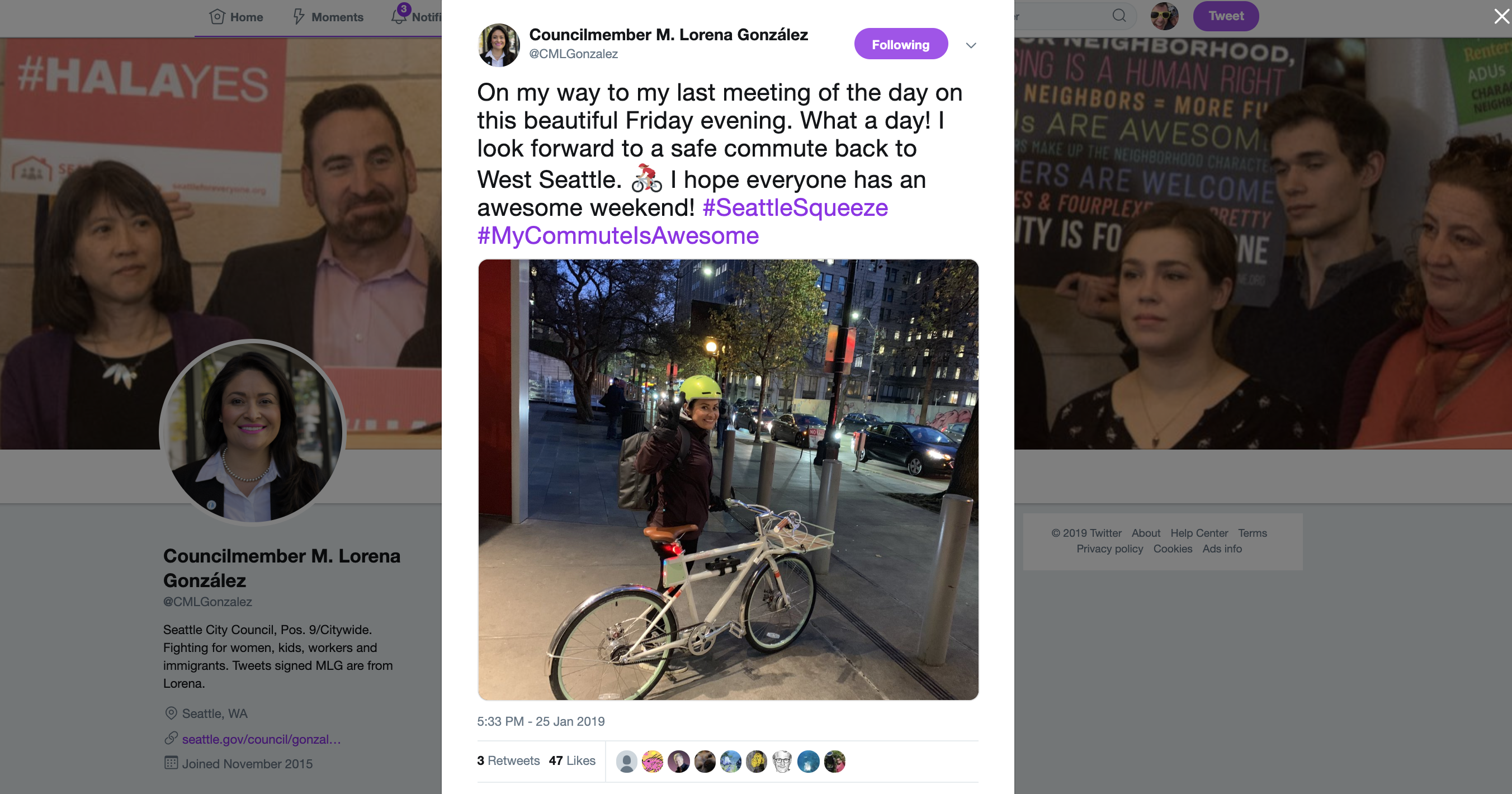
Task: Visit seattle.gov/council/gonzal… profile link
Action: click(x=261, y=739)
